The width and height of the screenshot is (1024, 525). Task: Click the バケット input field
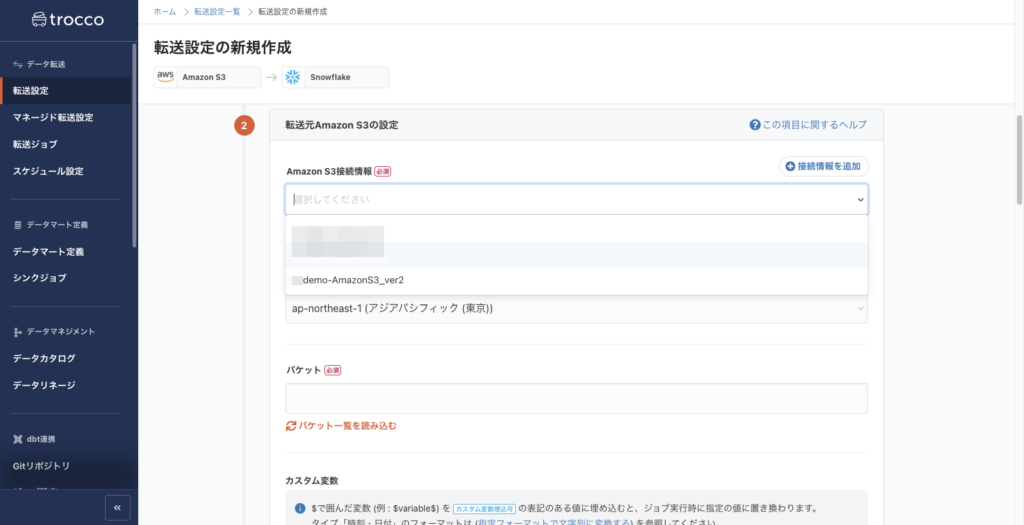click(576, 398)
